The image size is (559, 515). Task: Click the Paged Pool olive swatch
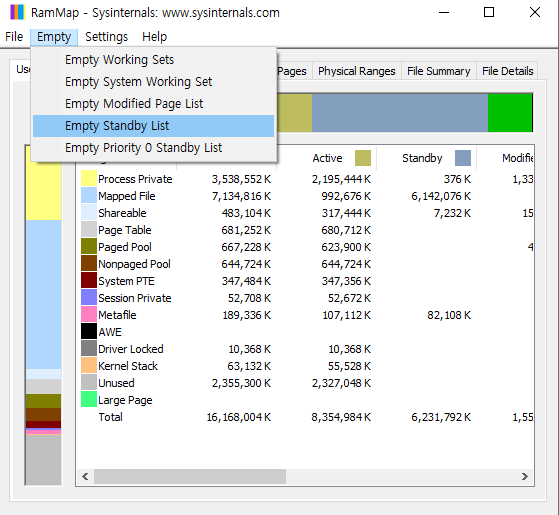(89, 246)
